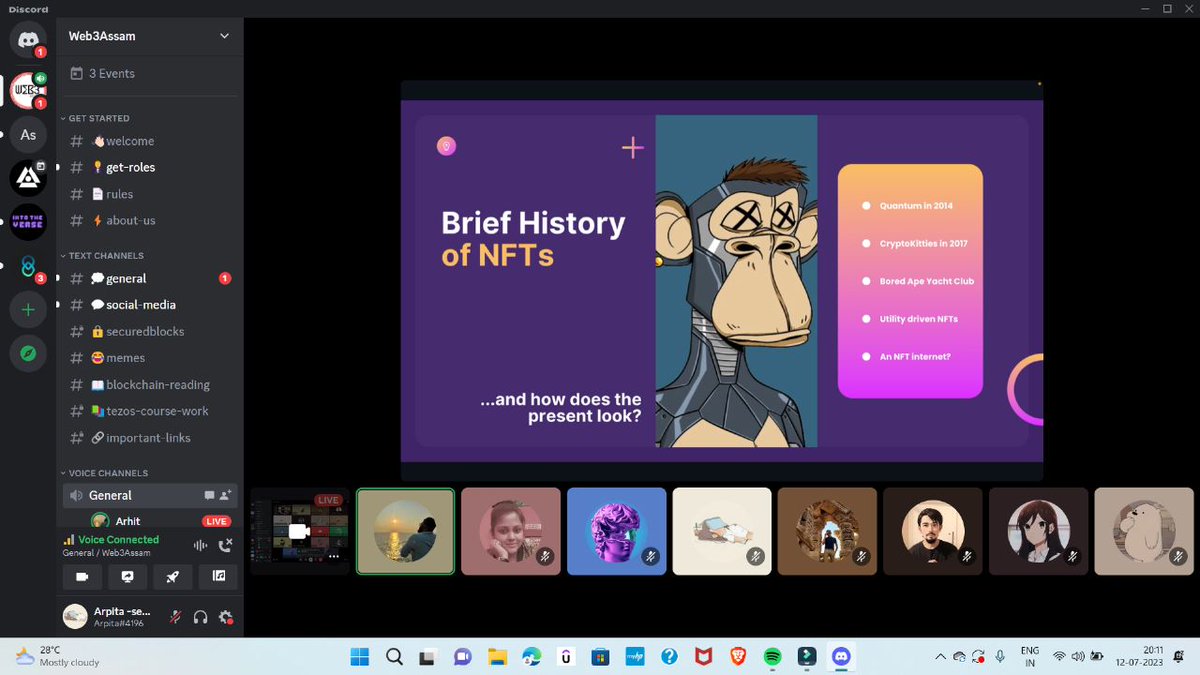Image resolution: width=1200 pixels, height=675 pixels.
Task: Select the brown archway avatar tile
Action: (x=828, y=531)
